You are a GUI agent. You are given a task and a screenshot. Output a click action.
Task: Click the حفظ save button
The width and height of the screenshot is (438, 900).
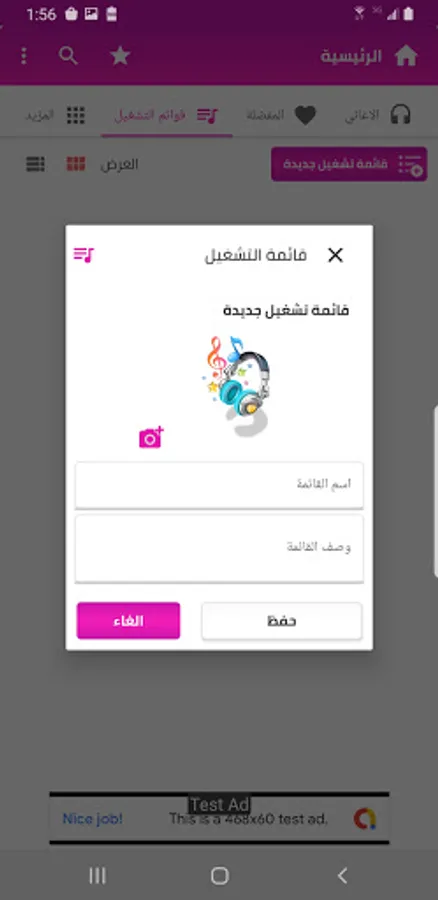[x=282, y=620]
